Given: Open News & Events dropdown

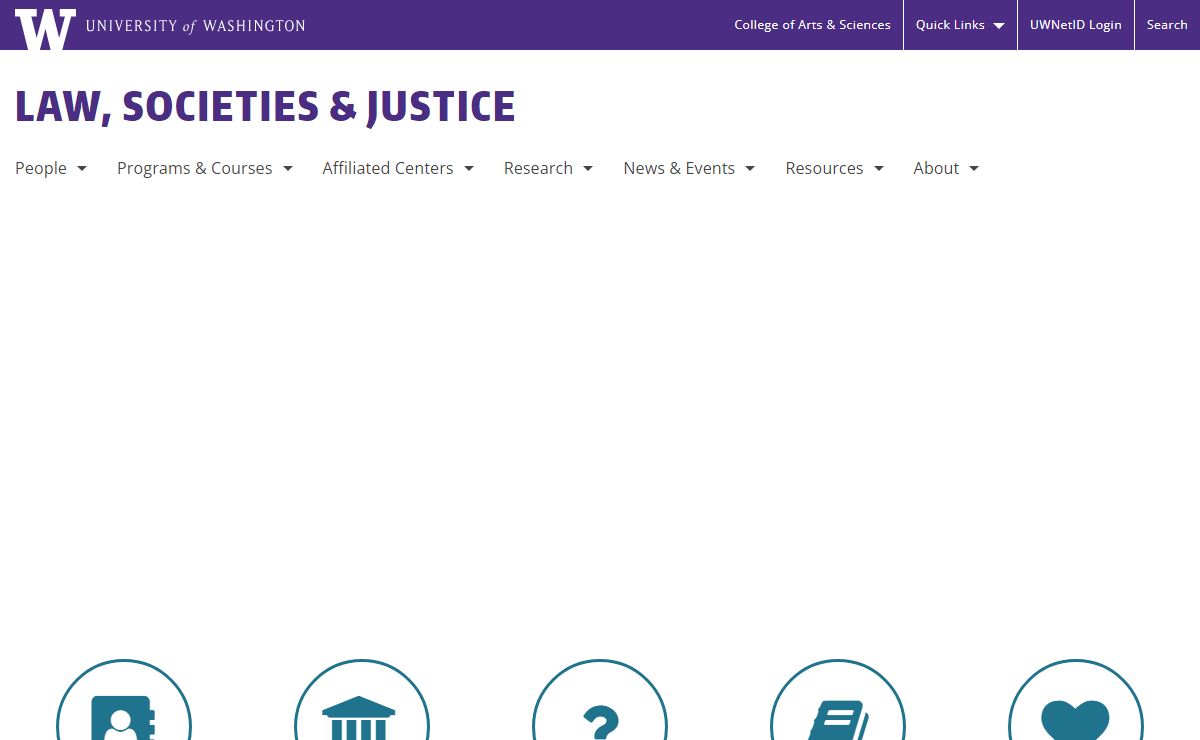Looking at the screenshot, I should tap(689, 168).
